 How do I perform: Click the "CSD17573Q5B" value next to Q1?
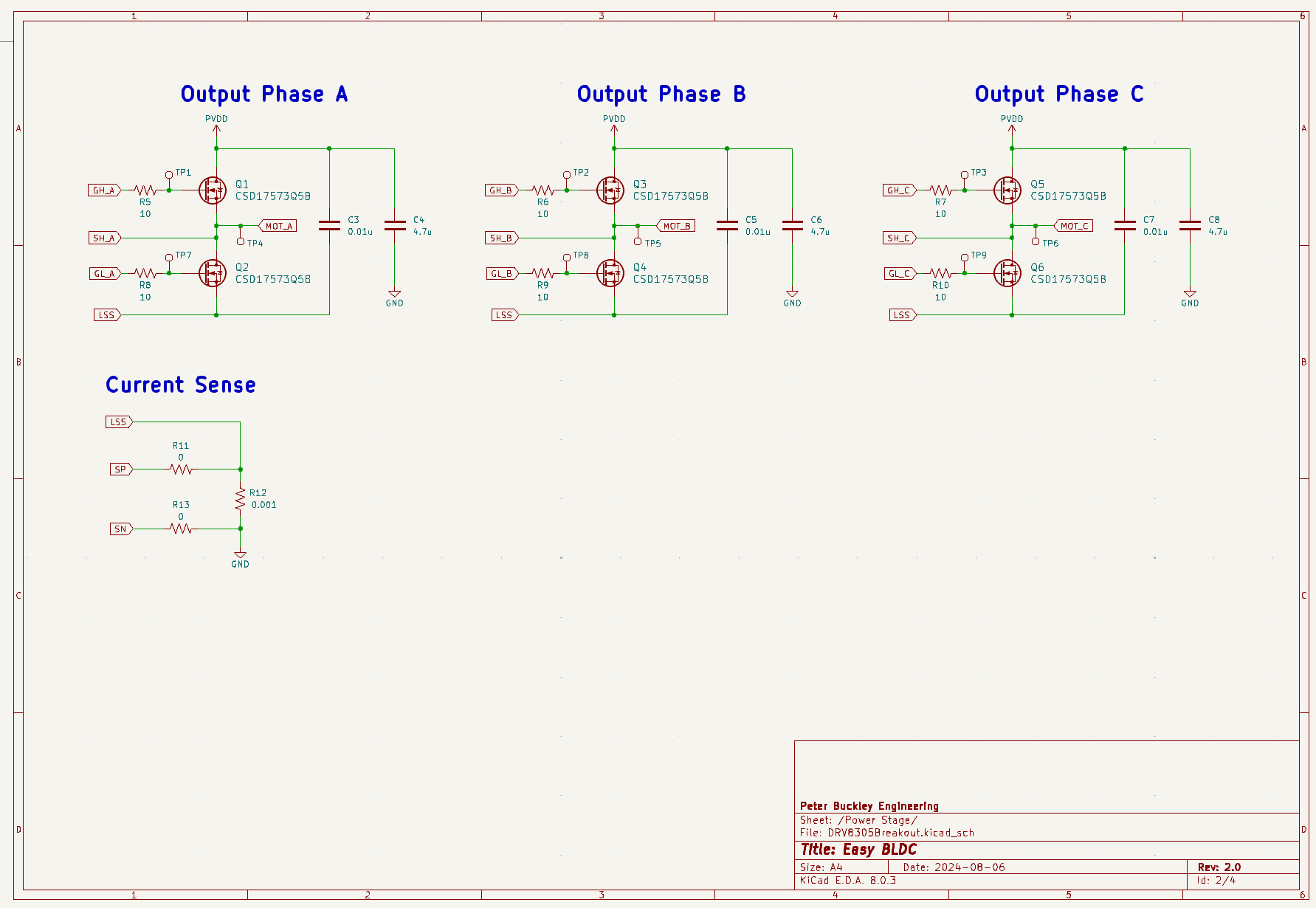pyautogui.click(x=273, y=196)
